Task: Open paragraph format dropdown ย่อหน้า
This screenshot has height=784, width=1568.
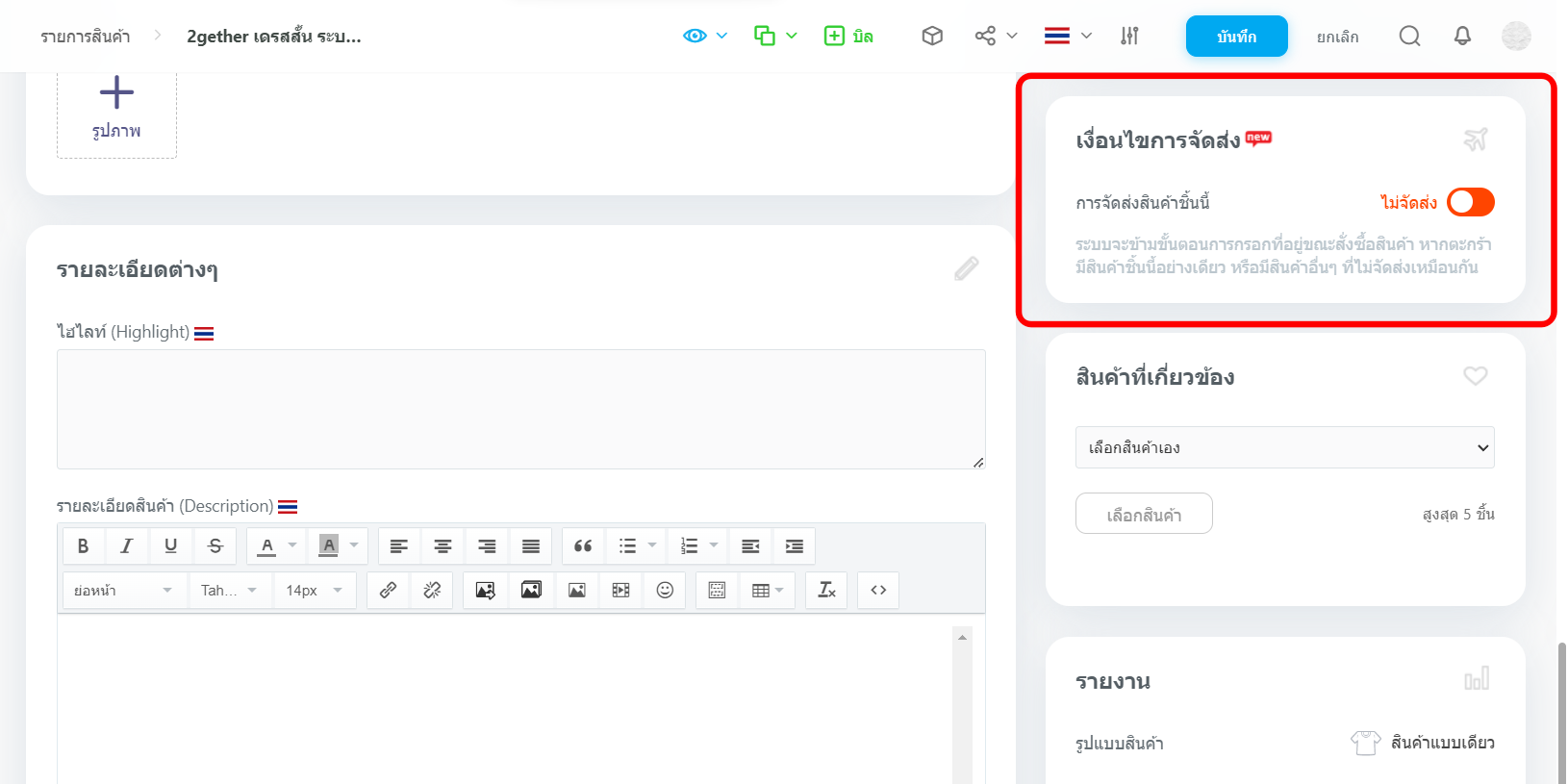Action: pos(123,590)
